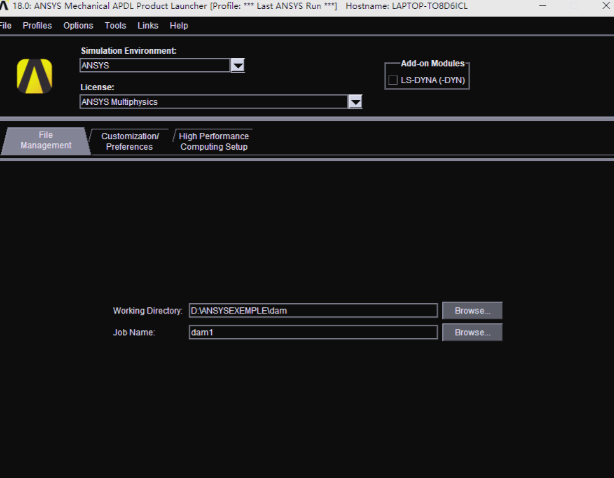Open the License dropdown arrow
614x478 pixels.
coord(354,102)
